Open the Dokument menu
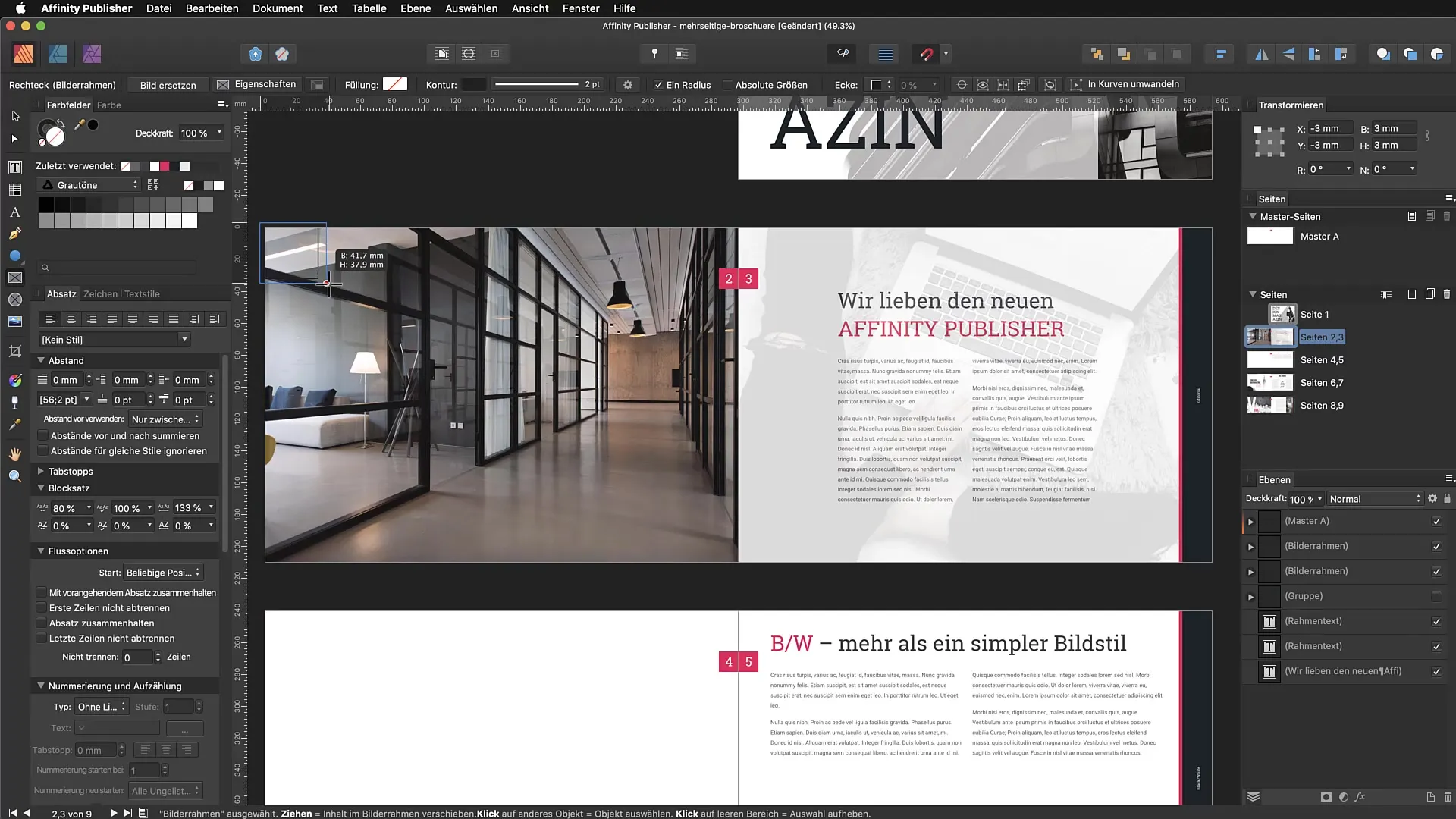Viewport: 1456px width, 819px height. tap(278, 8)
